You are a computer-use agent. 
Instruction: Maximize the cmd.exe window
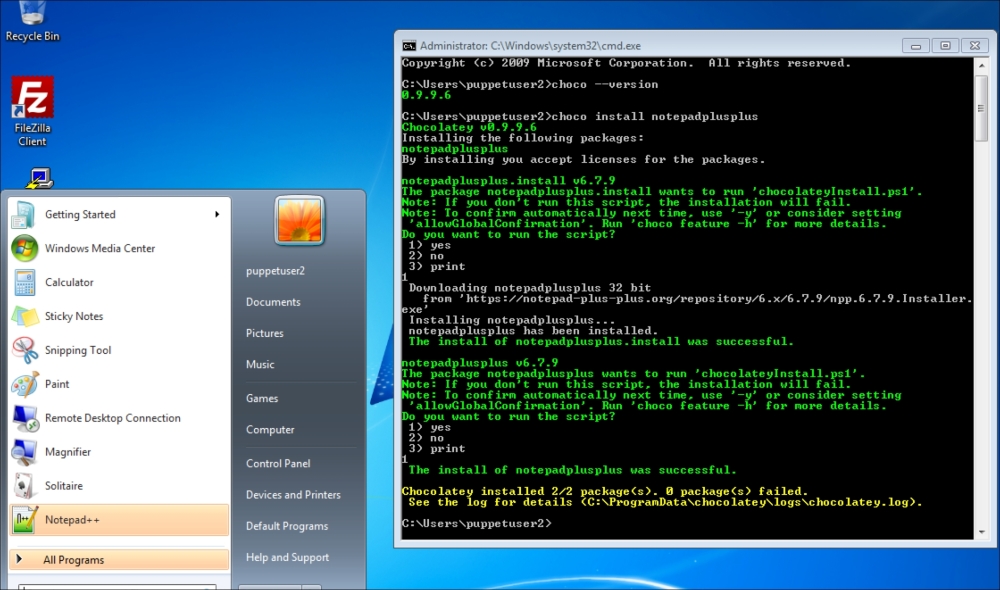[x=945, y=46]
